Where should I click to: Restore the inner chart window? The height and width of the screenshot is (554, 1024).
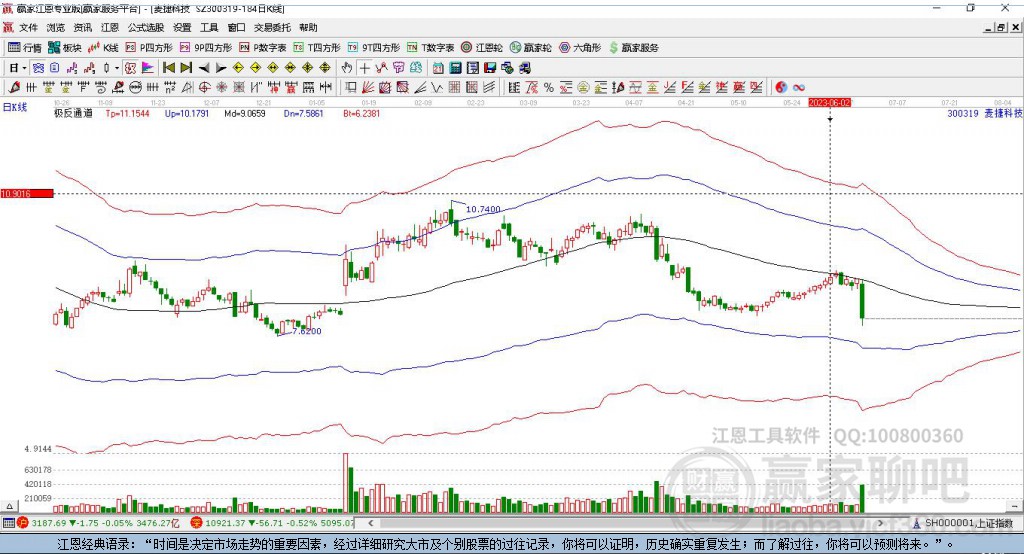(x=1002, y=27)
